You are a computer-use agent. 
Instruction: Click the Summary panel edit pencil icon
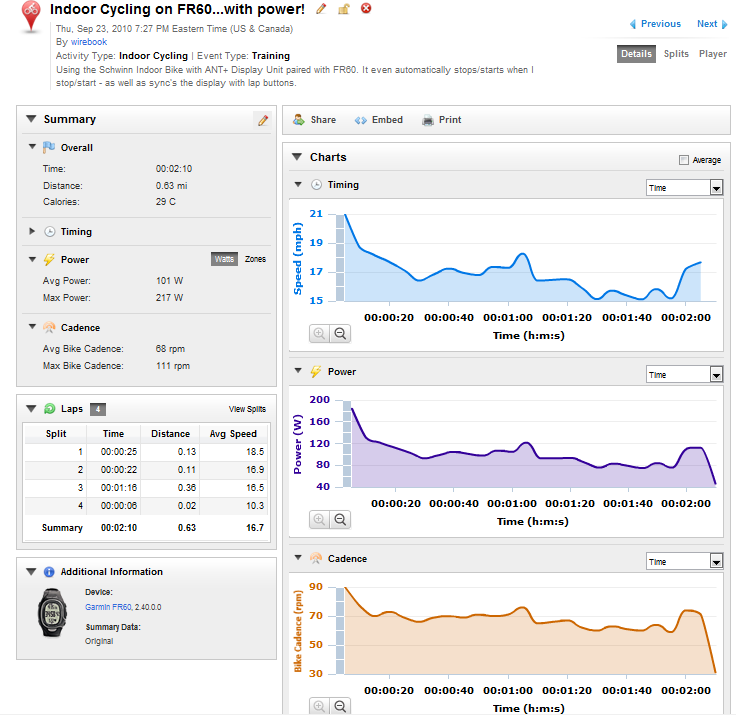click(263, 120)
